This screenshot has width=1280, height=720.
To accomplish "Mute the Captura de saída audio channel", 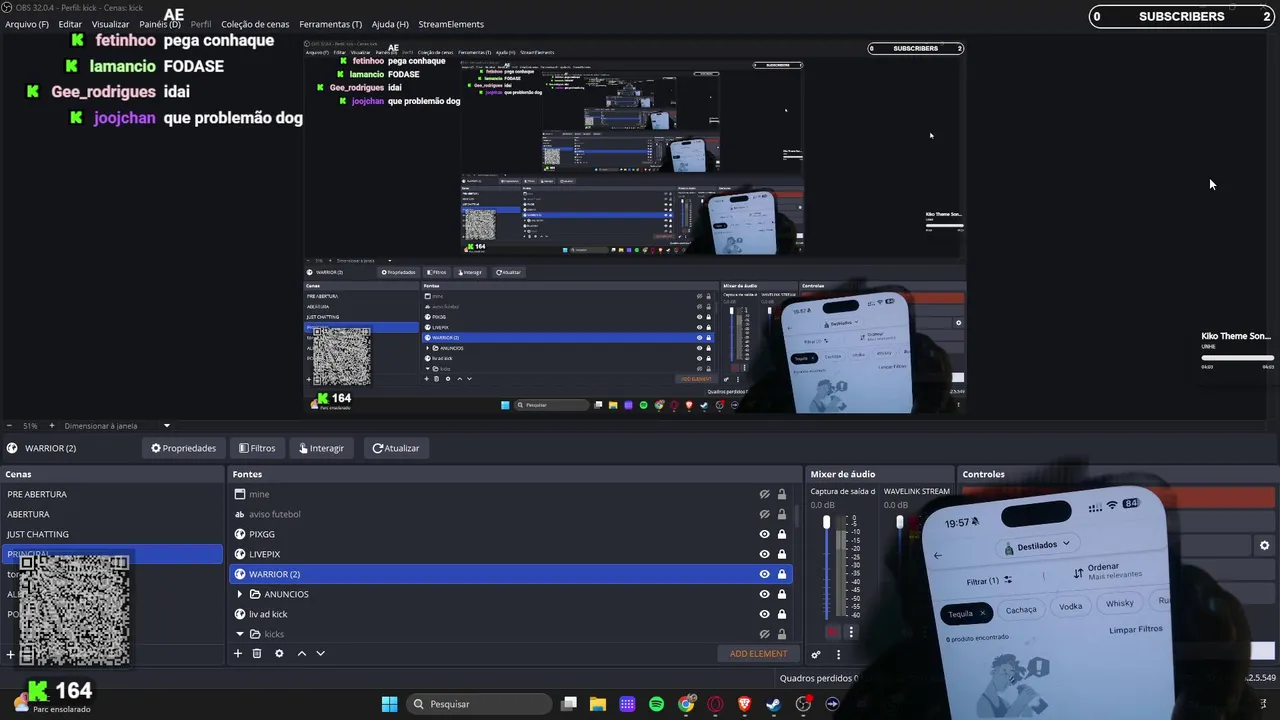I will pos(832,632).
